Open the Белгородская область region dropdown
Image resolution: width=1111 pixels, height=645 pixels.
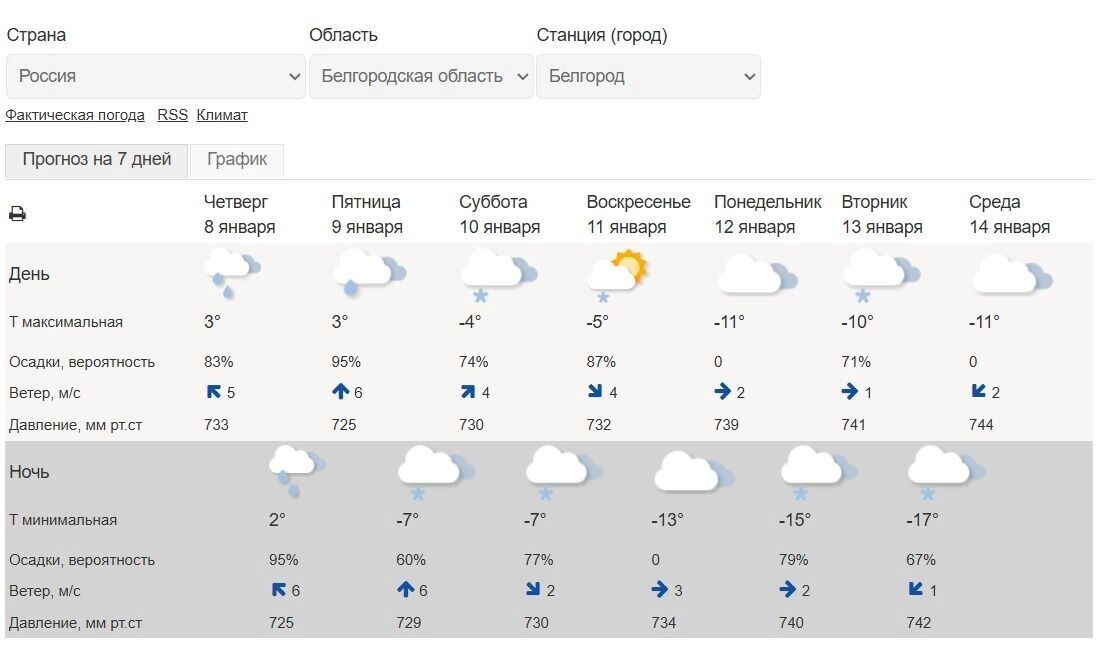420,76
